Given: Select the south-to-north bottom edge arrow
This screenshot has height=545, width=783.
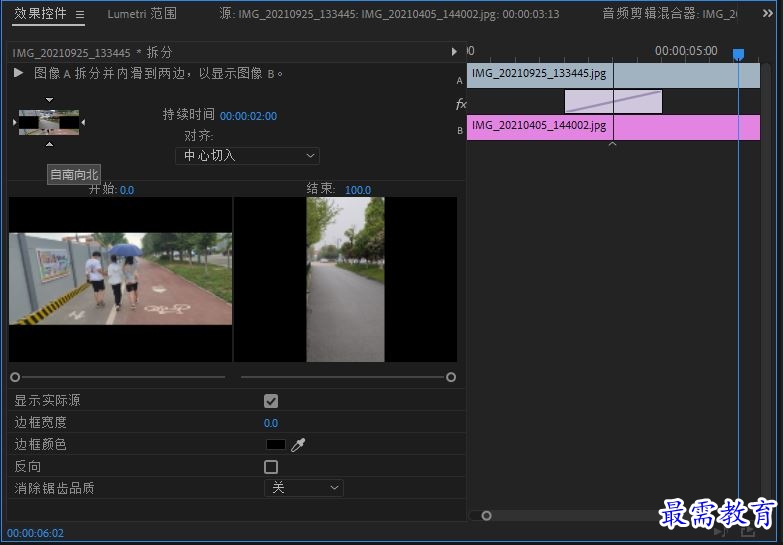Looking at the screenshot, I should pyautogui.click(x=49, y=144).
